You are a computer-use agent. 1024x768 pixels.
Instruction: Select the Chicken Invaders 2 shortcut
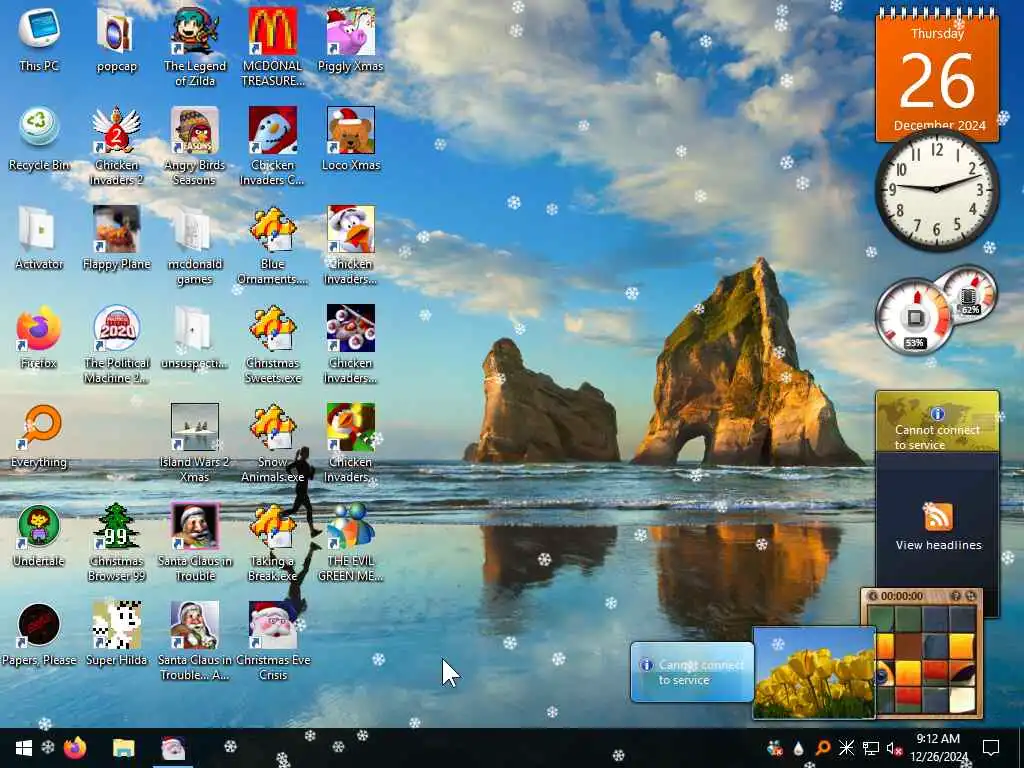pos(116,145)
